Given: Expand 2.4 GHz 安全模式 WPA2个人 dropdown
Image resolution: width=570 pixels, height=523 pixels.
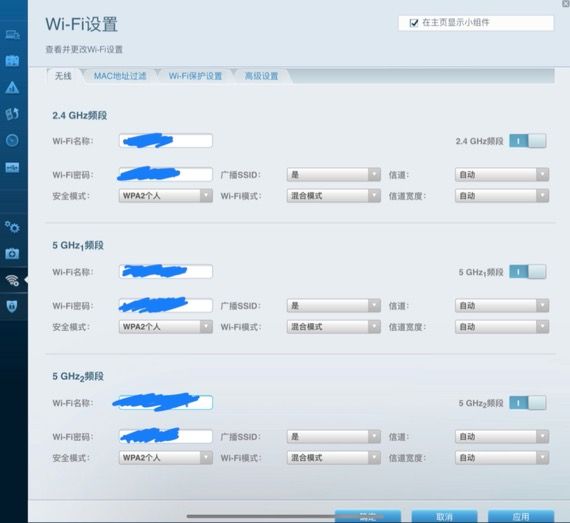Looking at the screenshot, I should point(166,196).
